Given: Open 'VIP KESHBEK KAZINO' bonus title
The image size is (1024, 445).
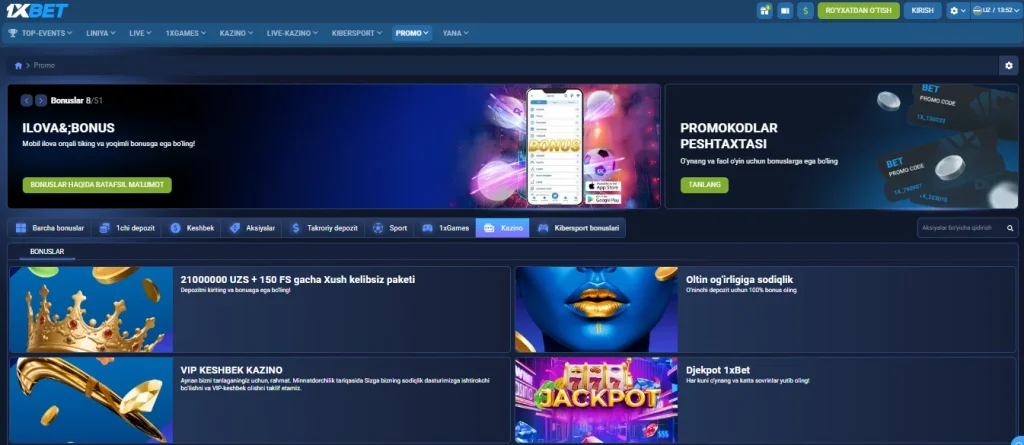Looking at the screenshot, I should pos(231,370).
